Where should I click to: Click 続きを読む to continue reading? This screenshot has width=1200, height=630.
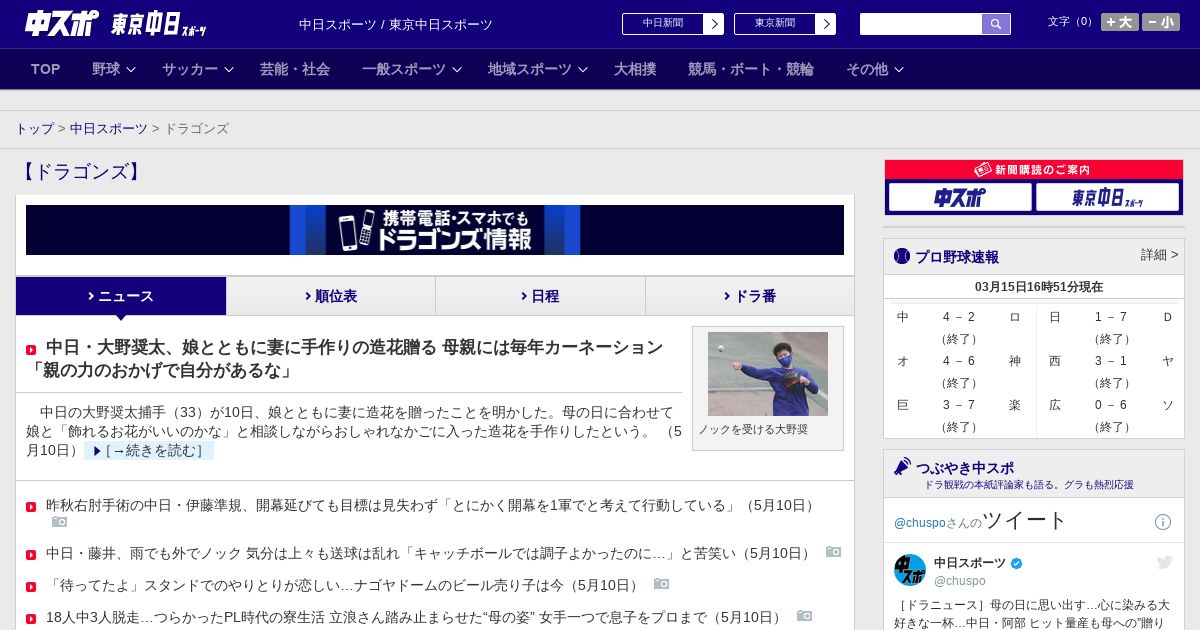[149, 451]
